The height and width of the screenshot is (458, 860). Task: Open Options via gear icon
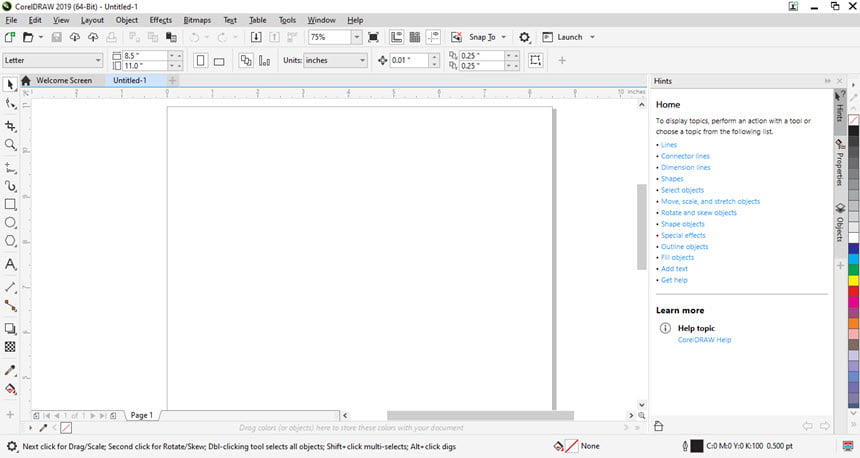click(x=524, y=37)
